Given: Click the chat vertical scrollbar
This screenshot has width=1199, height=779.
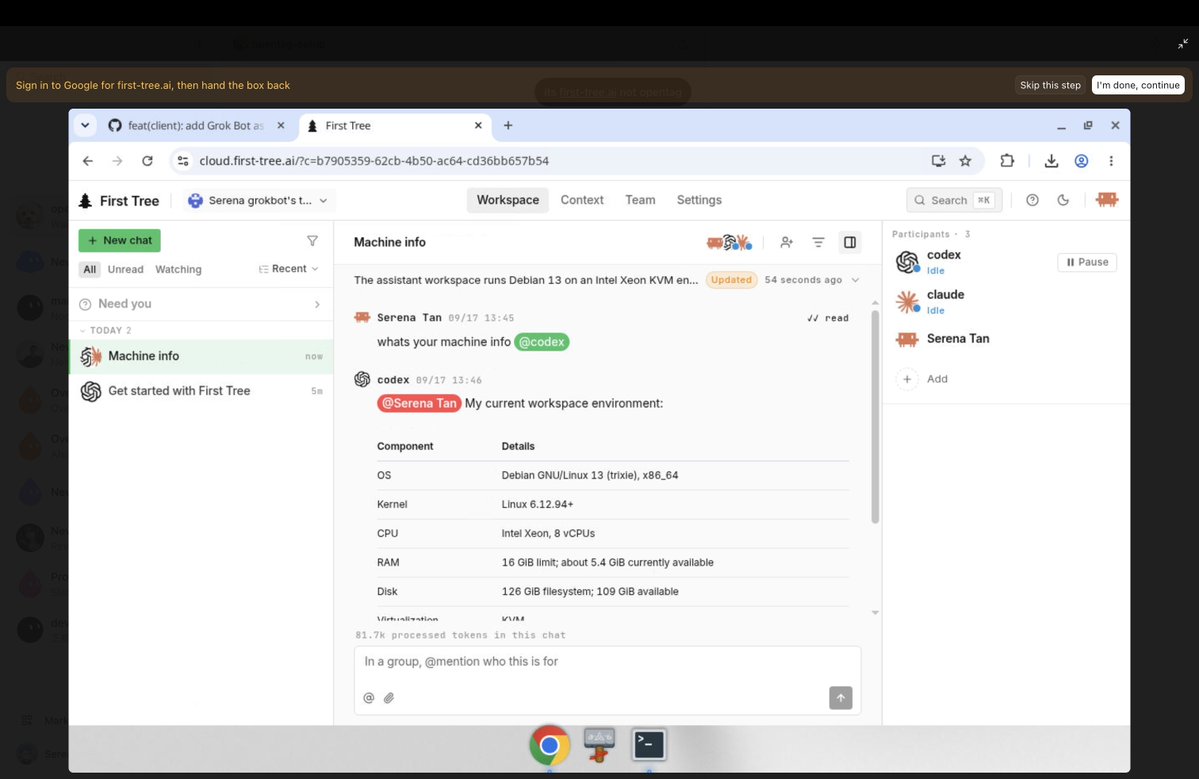Looking at the screenshot, I should coord(875,417).
